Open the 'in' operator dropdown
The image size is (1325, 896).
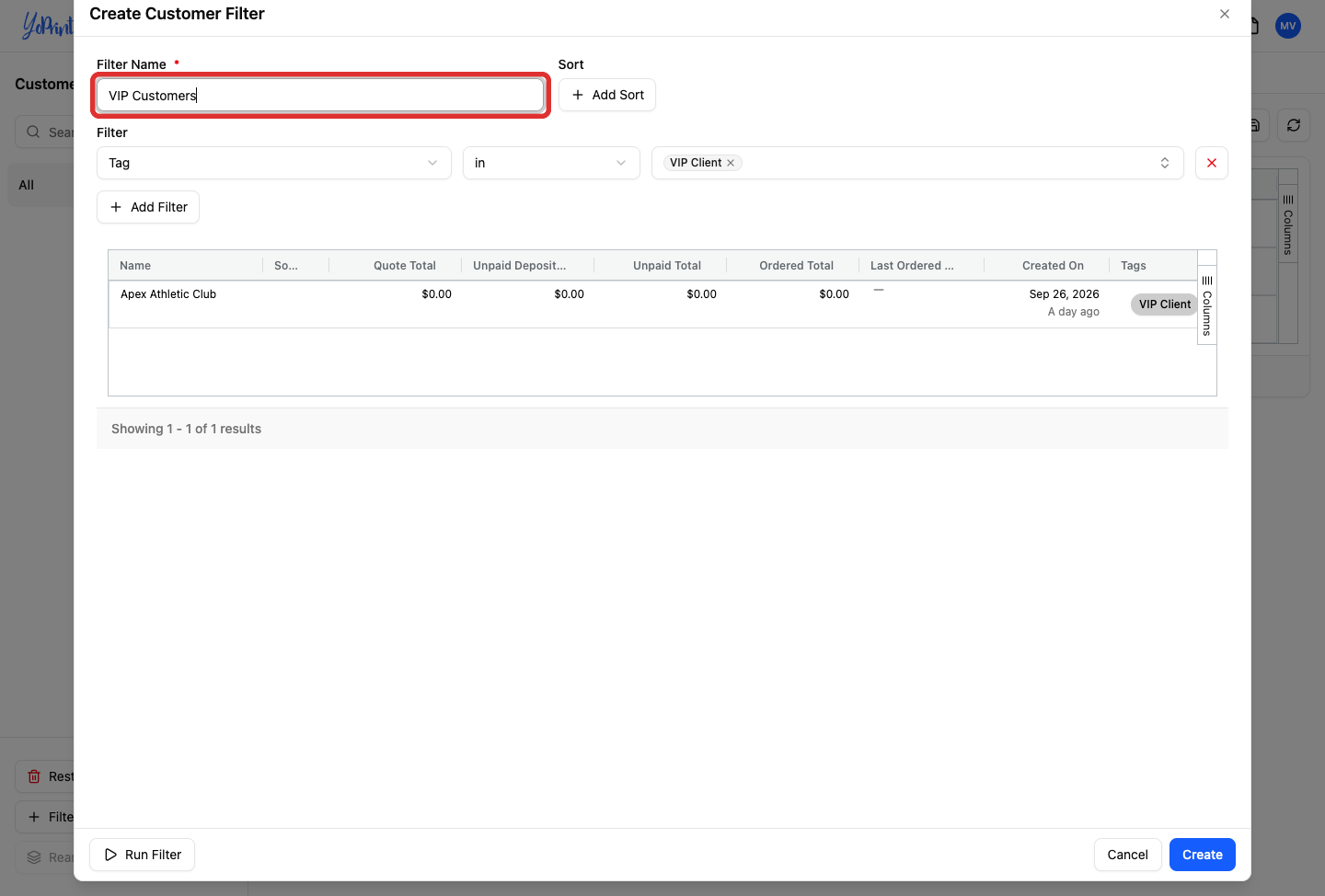coord(551,163)
